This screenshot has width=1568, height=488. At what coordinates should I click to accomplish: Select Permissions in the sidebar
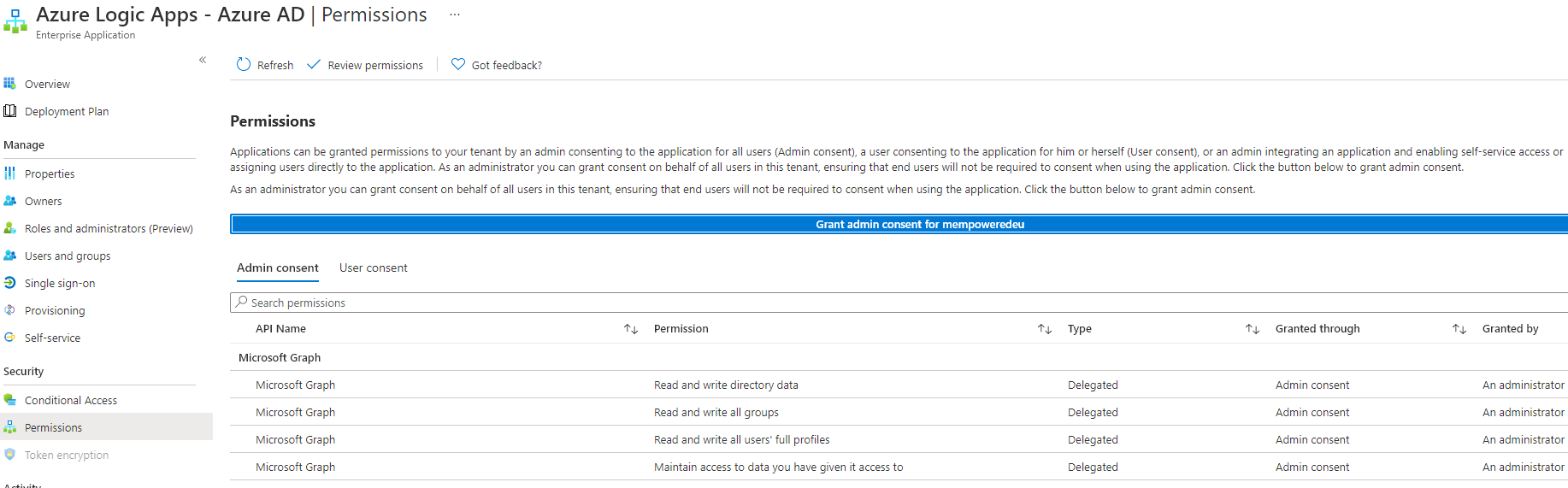pos(53,427)
